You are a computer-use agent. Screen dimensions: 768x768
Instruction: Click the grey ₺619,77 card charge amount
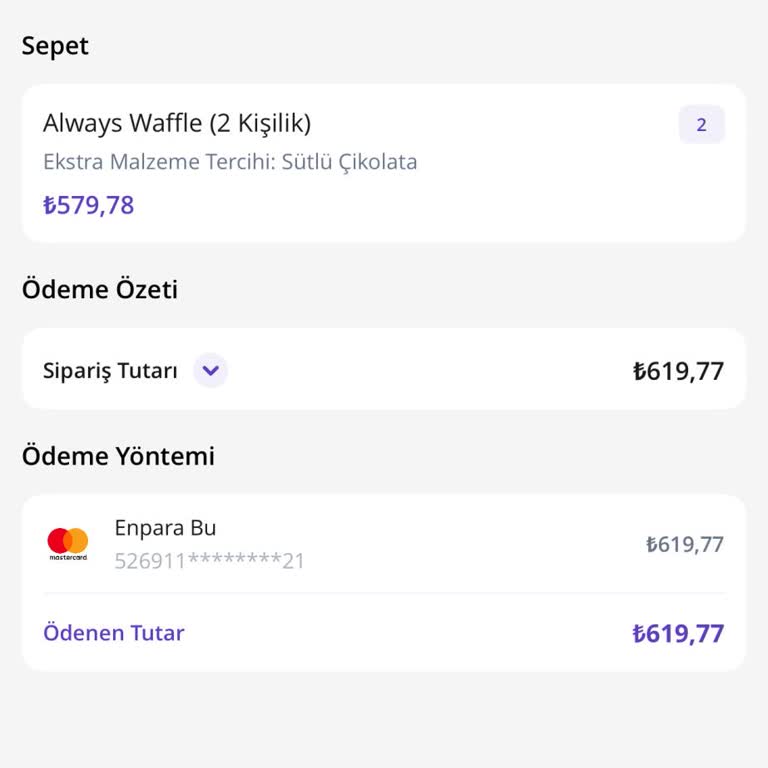coord(684,544)
